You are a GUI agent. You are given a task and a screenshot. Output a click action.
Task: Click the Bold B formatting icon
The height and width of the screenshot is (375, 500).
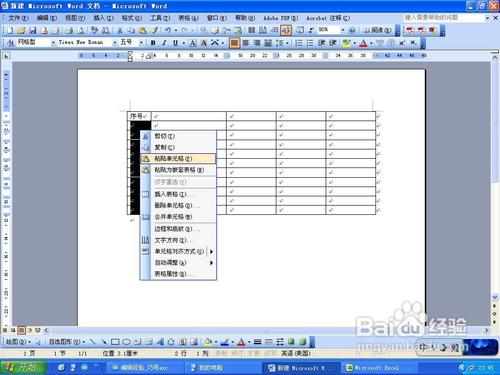pos(153,43)
